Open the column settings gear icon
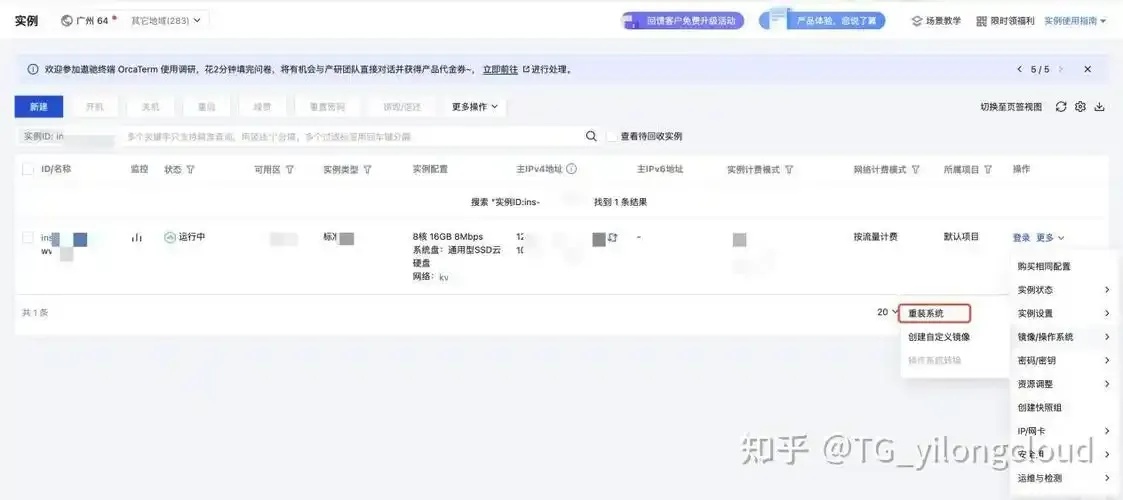 [1080, 107]
